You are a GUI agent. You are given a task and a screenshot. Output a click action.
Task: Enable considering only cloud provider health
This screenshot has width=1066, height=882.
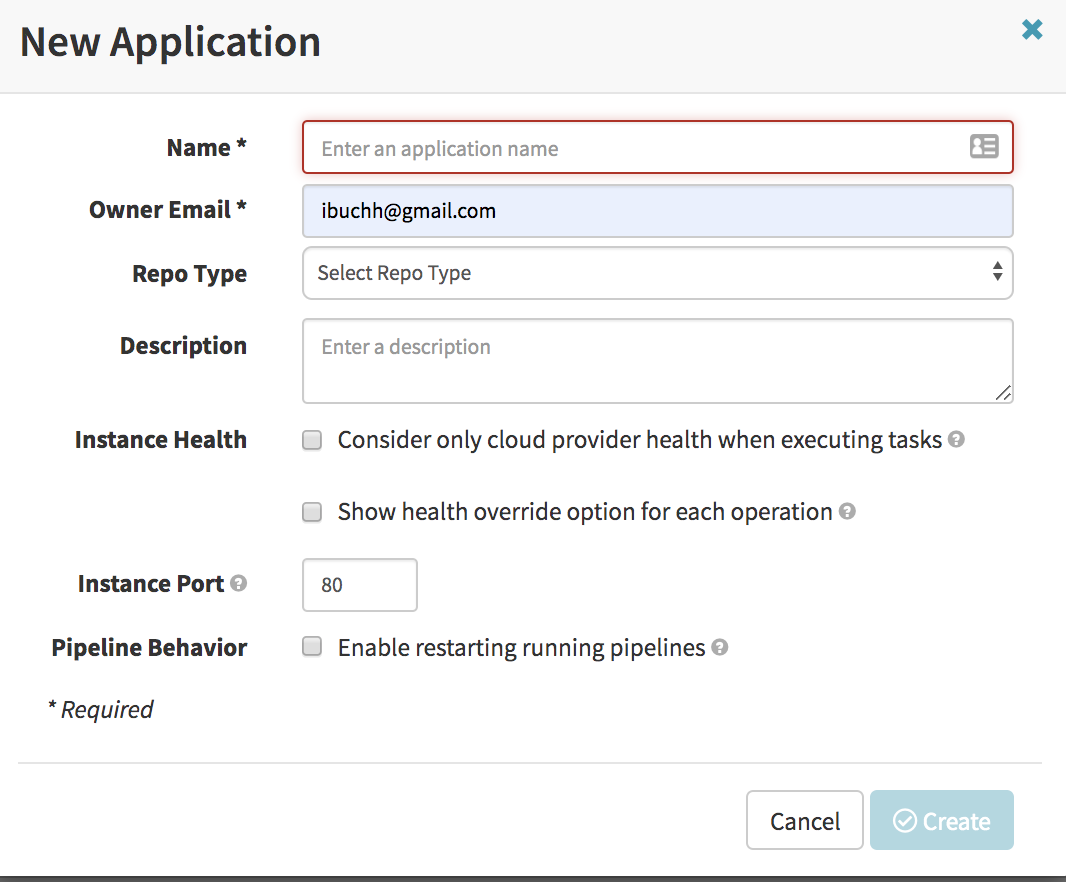[311, 439]
